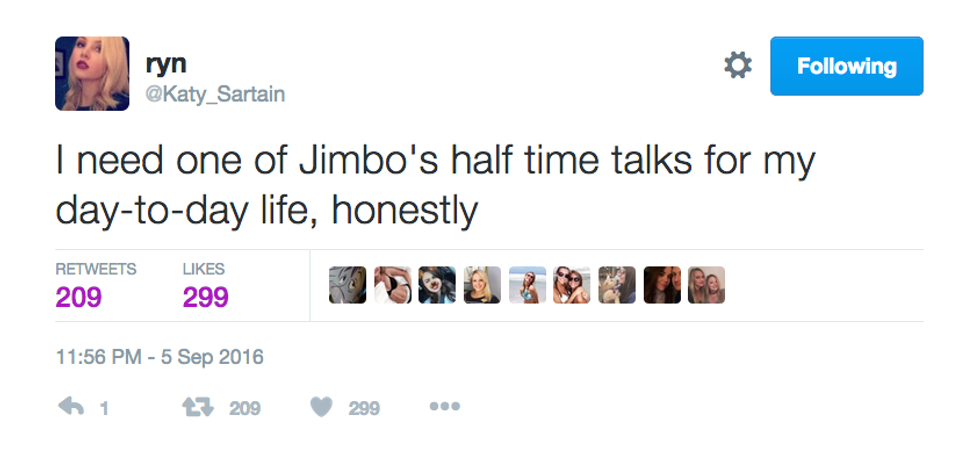Like the tweet with the heart icon

click(320, 408)
